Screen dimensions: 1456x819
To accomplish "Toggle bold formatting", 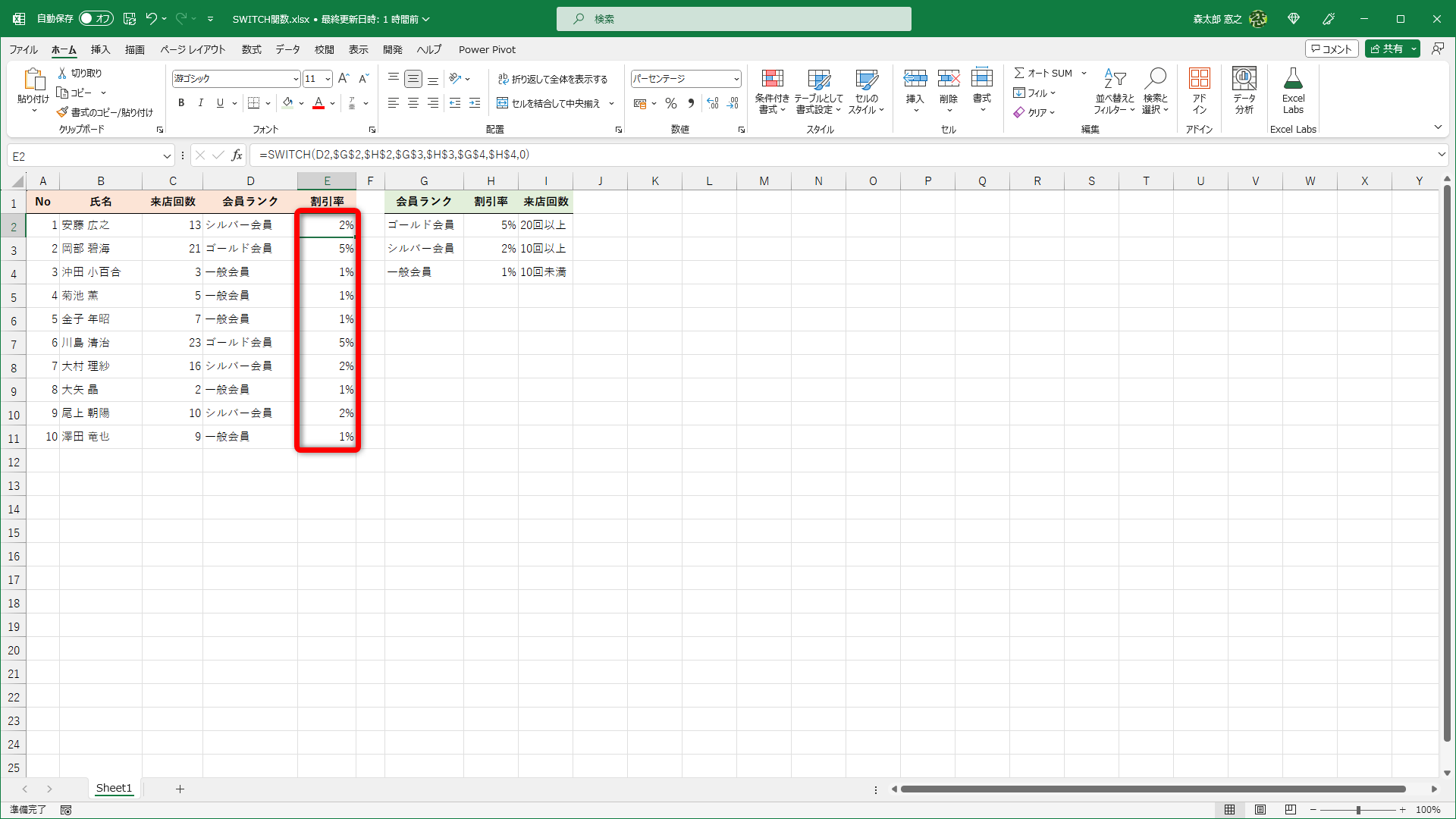I will tap(180, 103).
